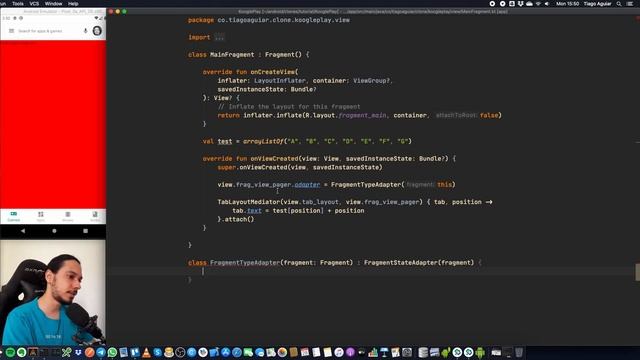
Task: Click the volume icon in the menu bar
Action: click(547, 4)
